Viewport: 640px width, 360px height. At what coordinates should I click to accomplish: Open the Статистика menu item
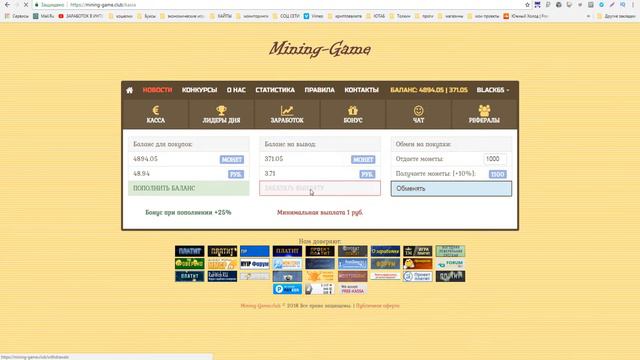coord(275,90)
